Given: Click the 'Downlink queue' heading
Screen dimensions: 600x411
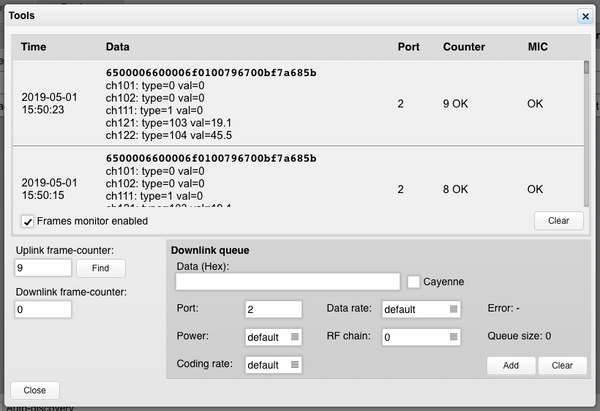Looking at the screenshot, I should coord(210,250).
